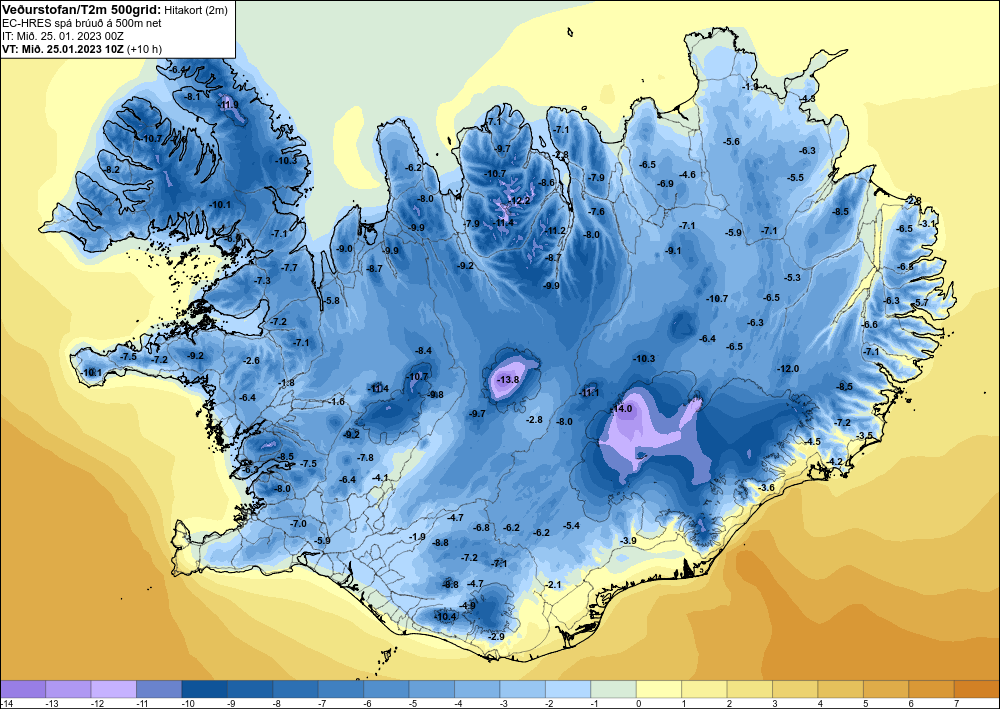The width and height of the screenshot is (1000, 709).
Task: Click the -8.6 value in the northern mountains
Action: click(547, 182)
